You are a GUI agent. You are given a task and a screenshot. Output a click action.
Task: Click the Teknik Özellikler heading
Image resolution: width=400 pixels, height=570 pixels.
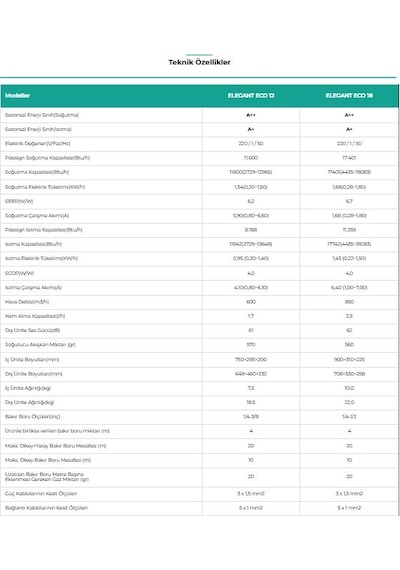(199, 62)
